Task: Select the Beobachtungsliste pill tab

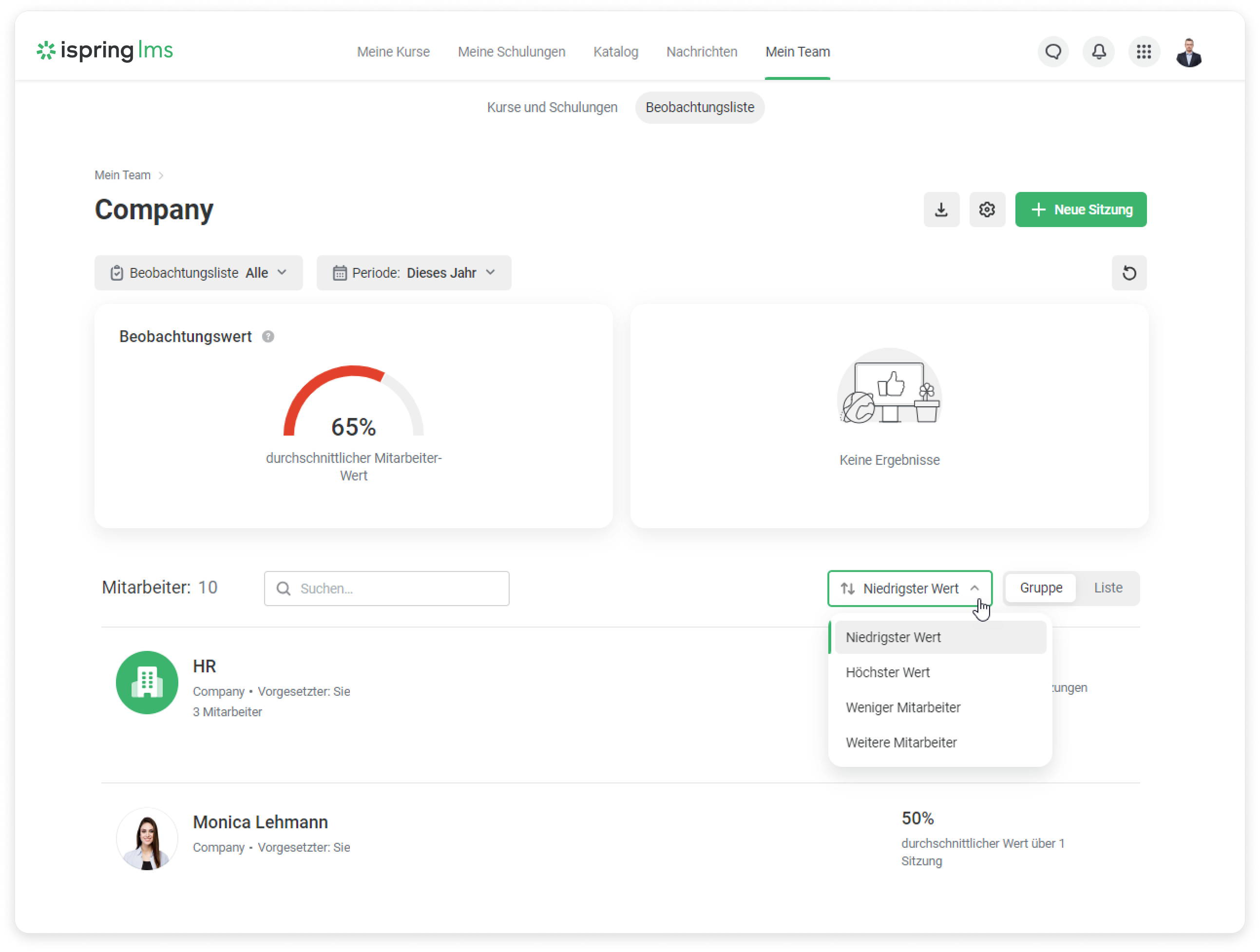Action: tap(699, 108)
